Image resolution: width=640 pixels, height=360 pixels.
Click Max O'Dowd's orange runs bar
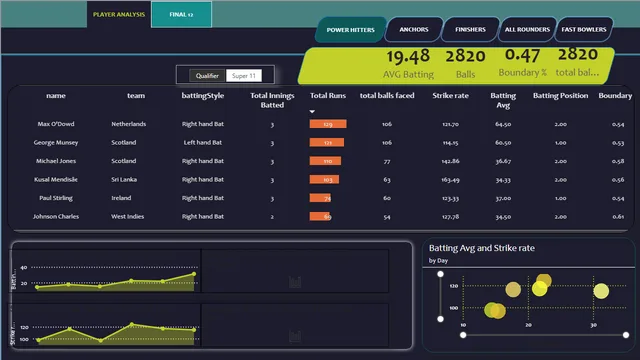(328, 124)
